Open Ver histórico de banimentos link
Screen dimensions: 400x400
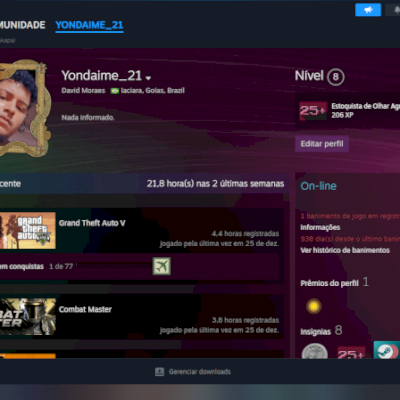click(x=345, y=250)
